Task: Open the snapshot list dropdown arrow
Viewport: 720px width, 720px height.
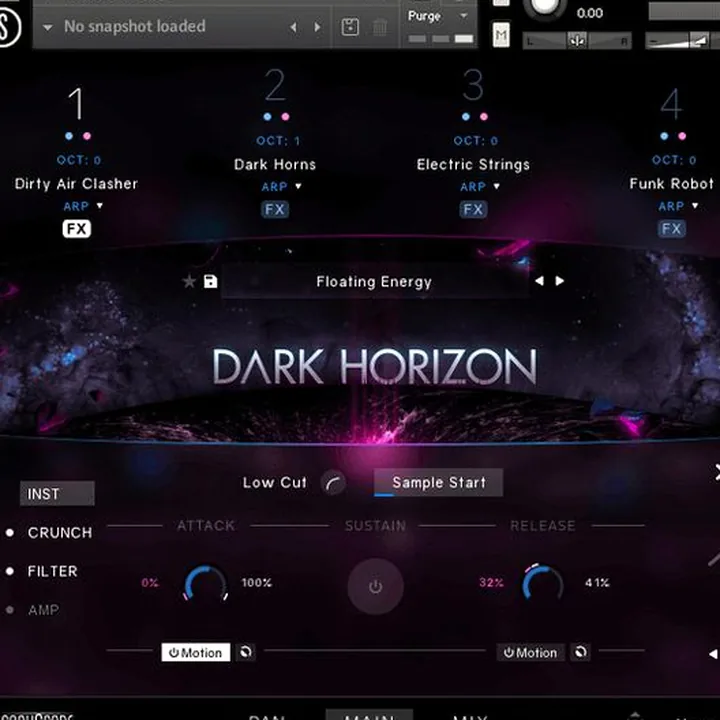Action: (x=47, y=28)
